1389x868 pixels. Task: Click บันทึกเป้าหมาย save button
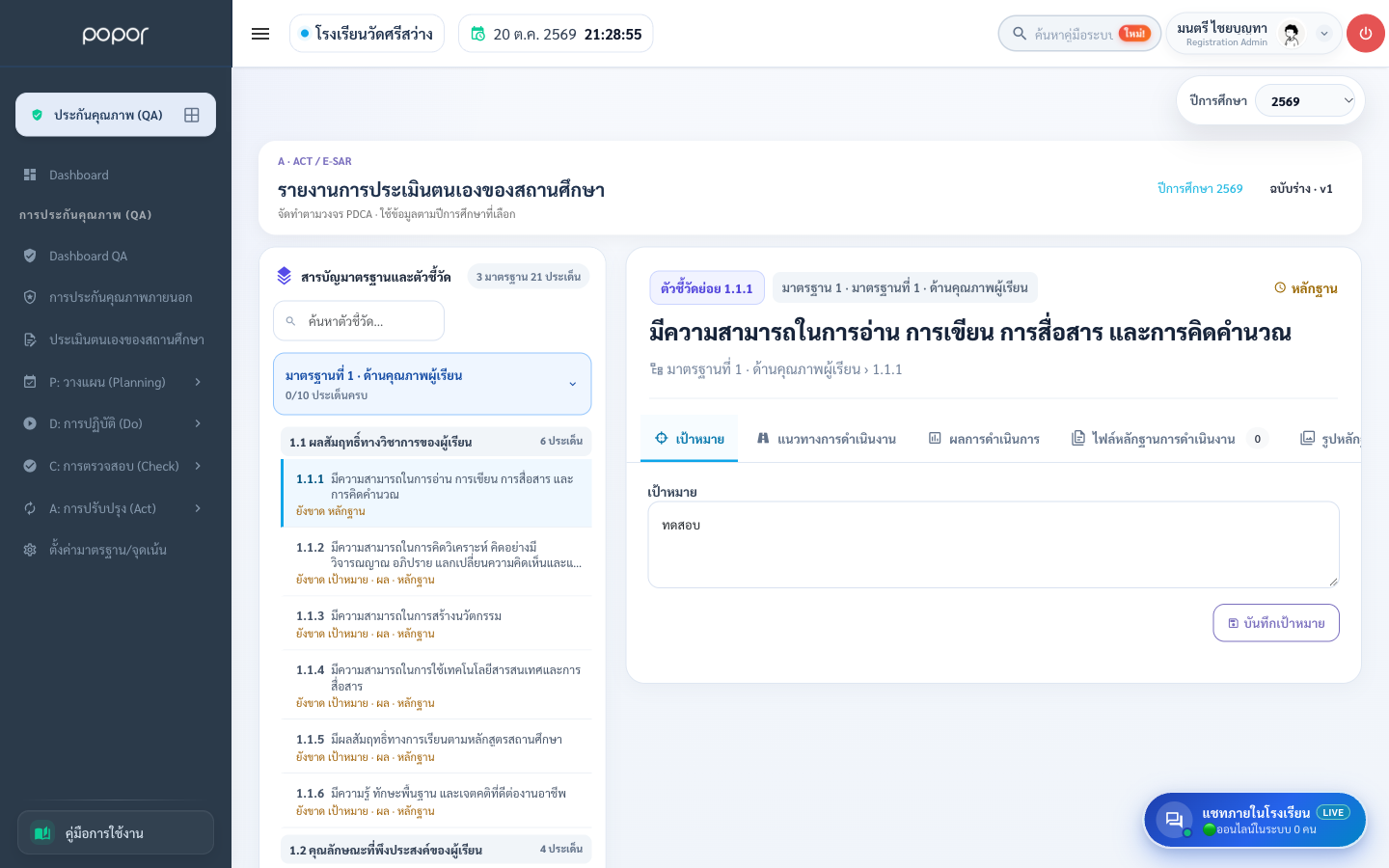pos(1276,623)
